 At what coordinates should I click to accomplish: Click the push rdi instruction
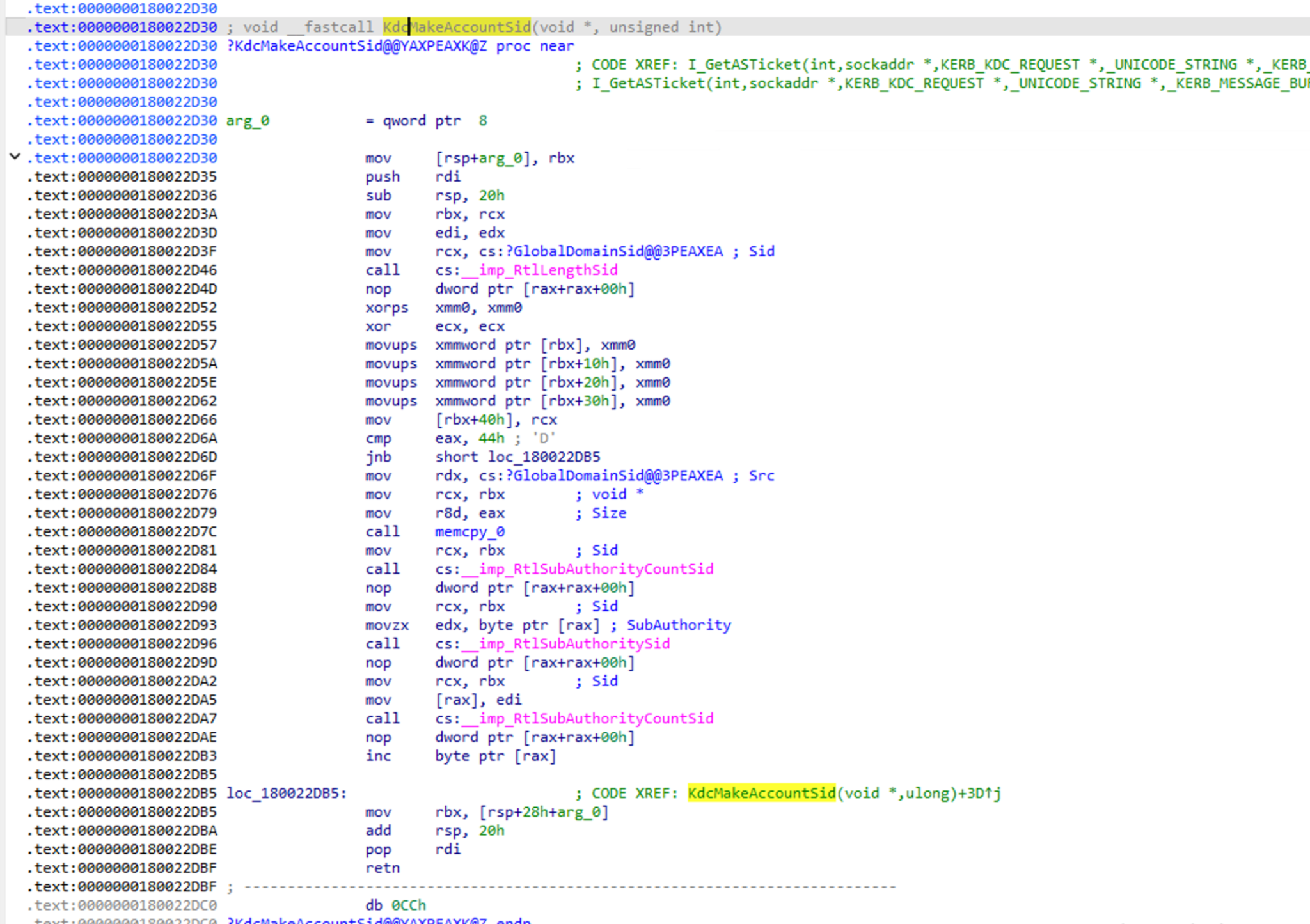pos(413,176)
